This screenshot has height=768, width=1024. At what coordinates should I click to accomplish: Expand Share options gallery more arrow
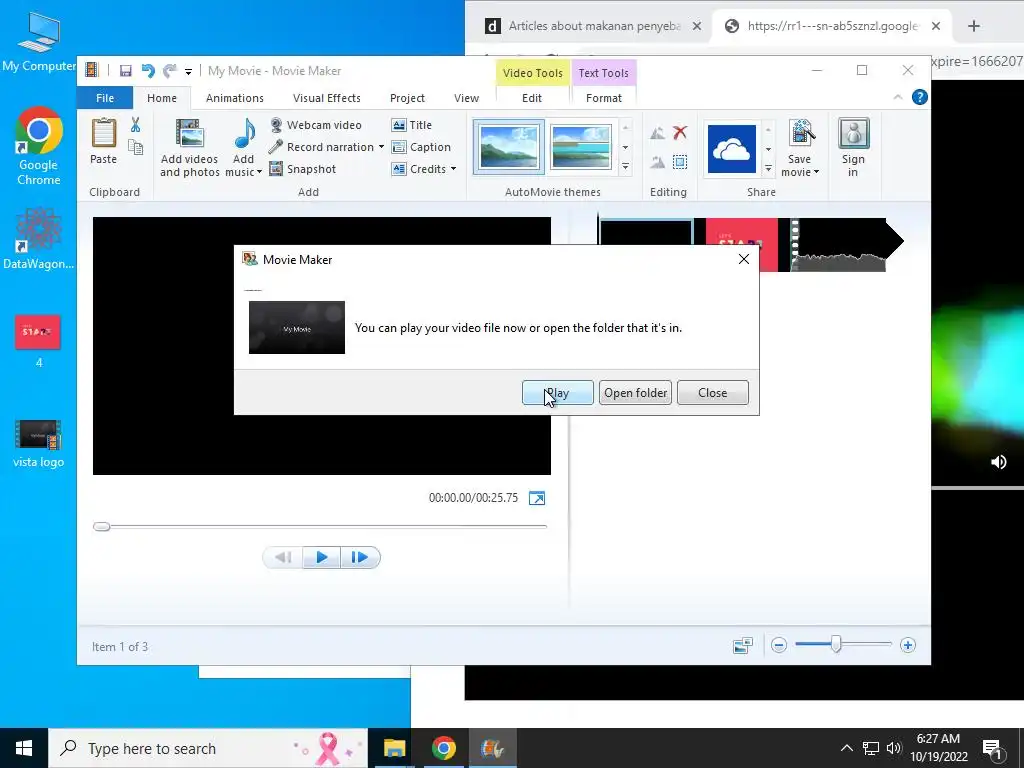coord(769,168)
